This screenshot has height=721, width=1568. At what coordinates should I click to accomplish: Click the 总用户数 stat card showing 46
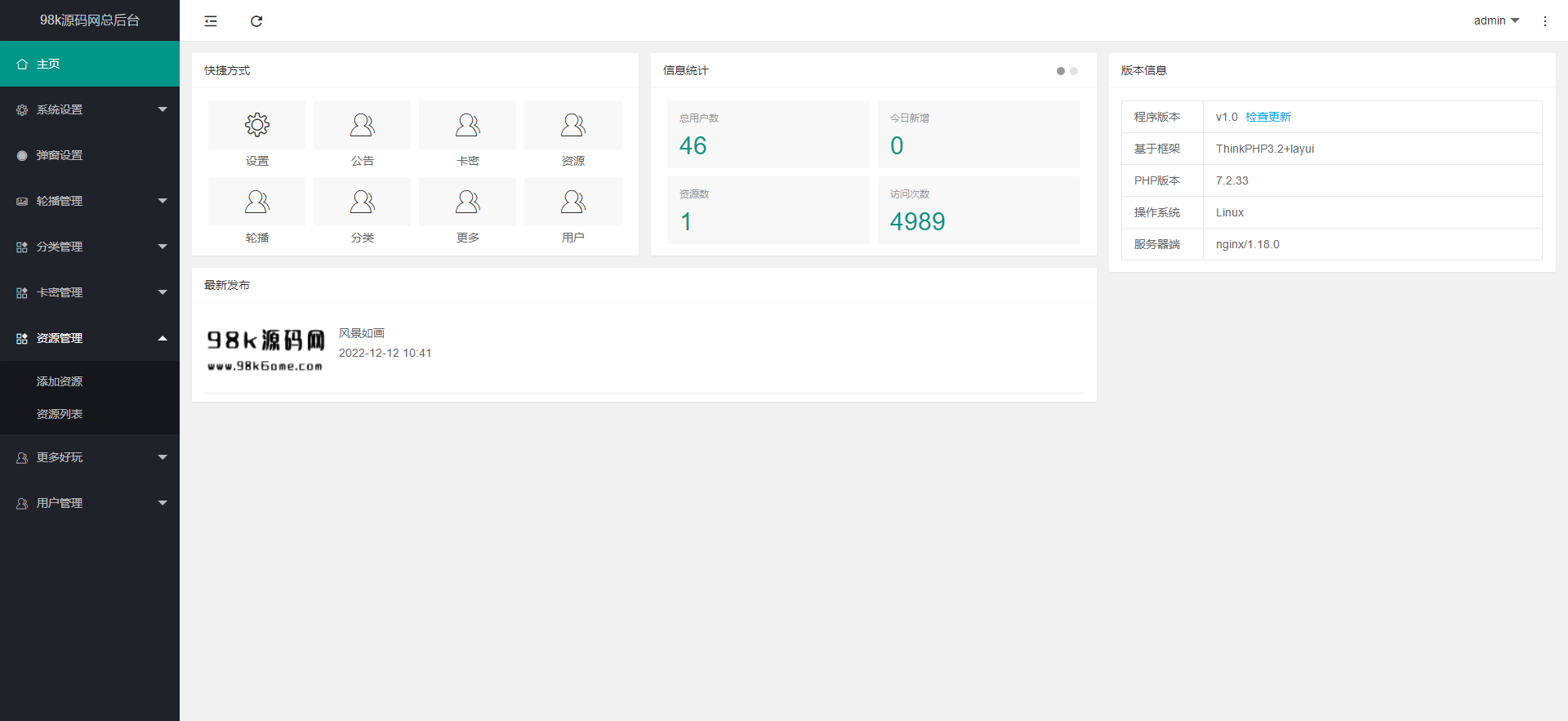tap(768, 134)
